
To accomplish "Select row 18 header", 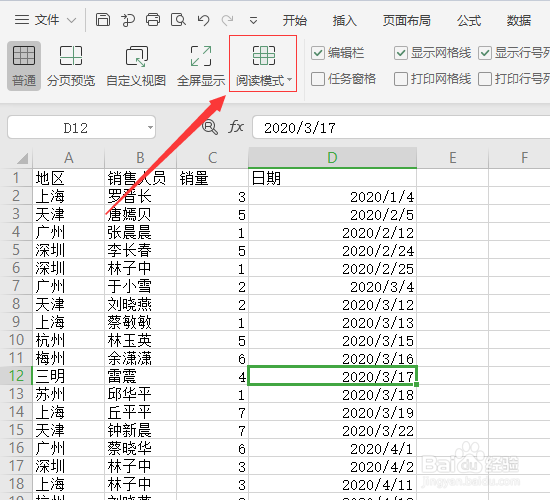I will 16,484.
